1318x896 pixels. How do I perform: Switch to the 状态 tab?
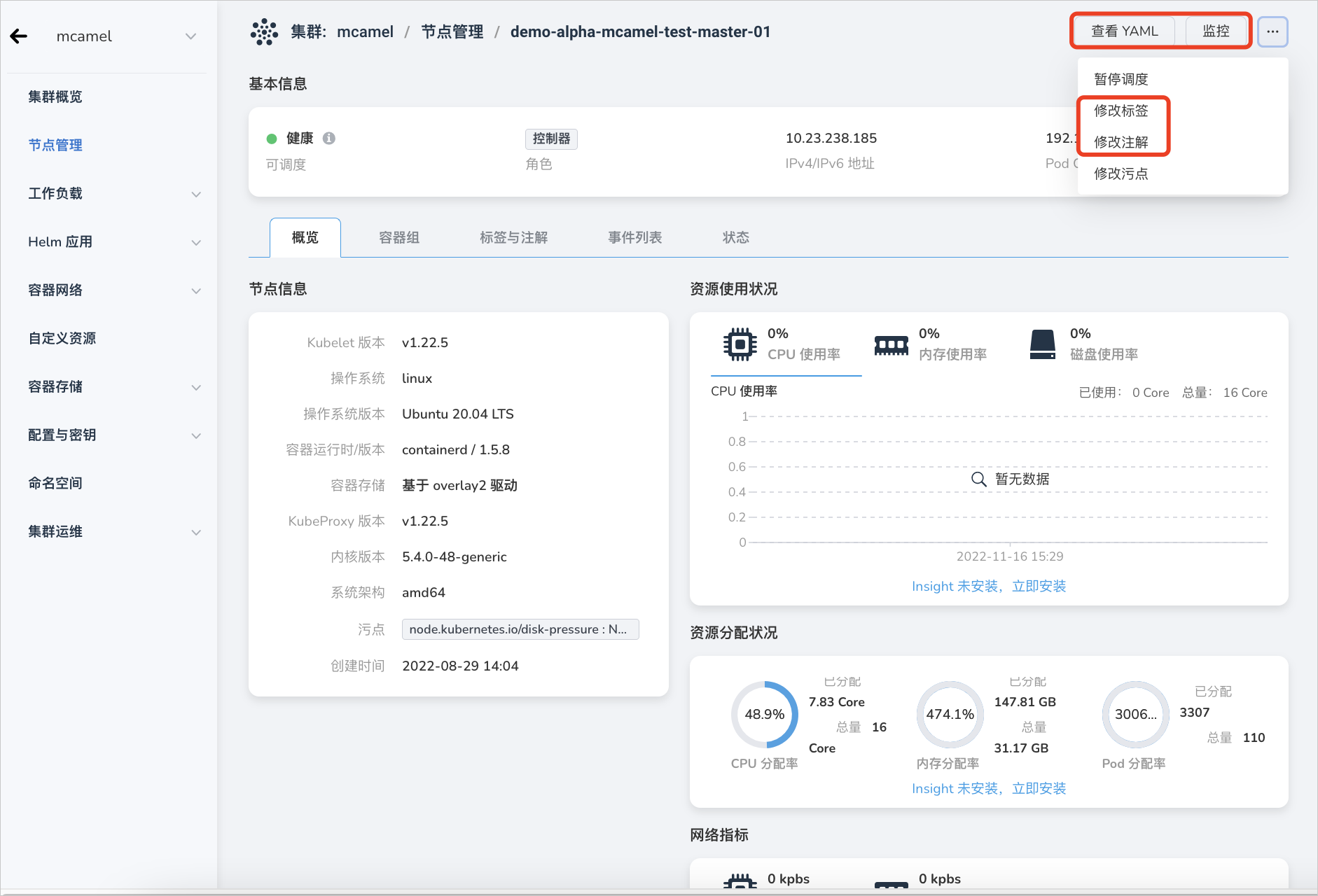point(736,237)
